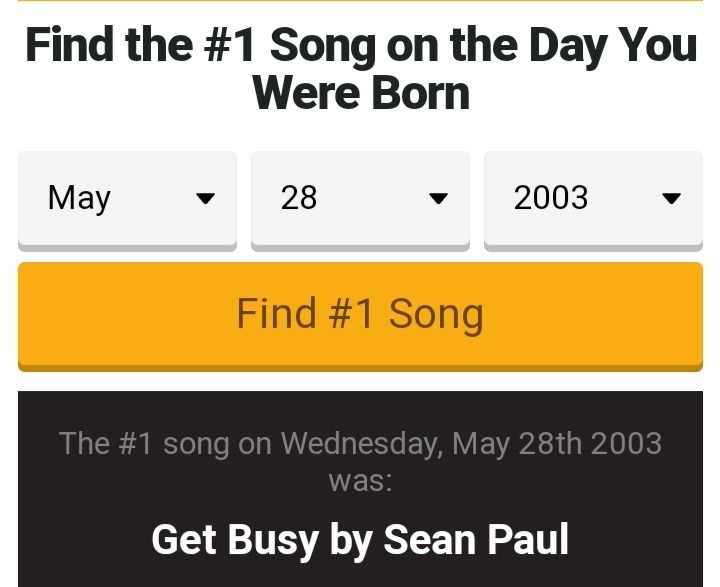Click the artist name 'Sean Paul'

pyautogui.click(x=476, y=540)
